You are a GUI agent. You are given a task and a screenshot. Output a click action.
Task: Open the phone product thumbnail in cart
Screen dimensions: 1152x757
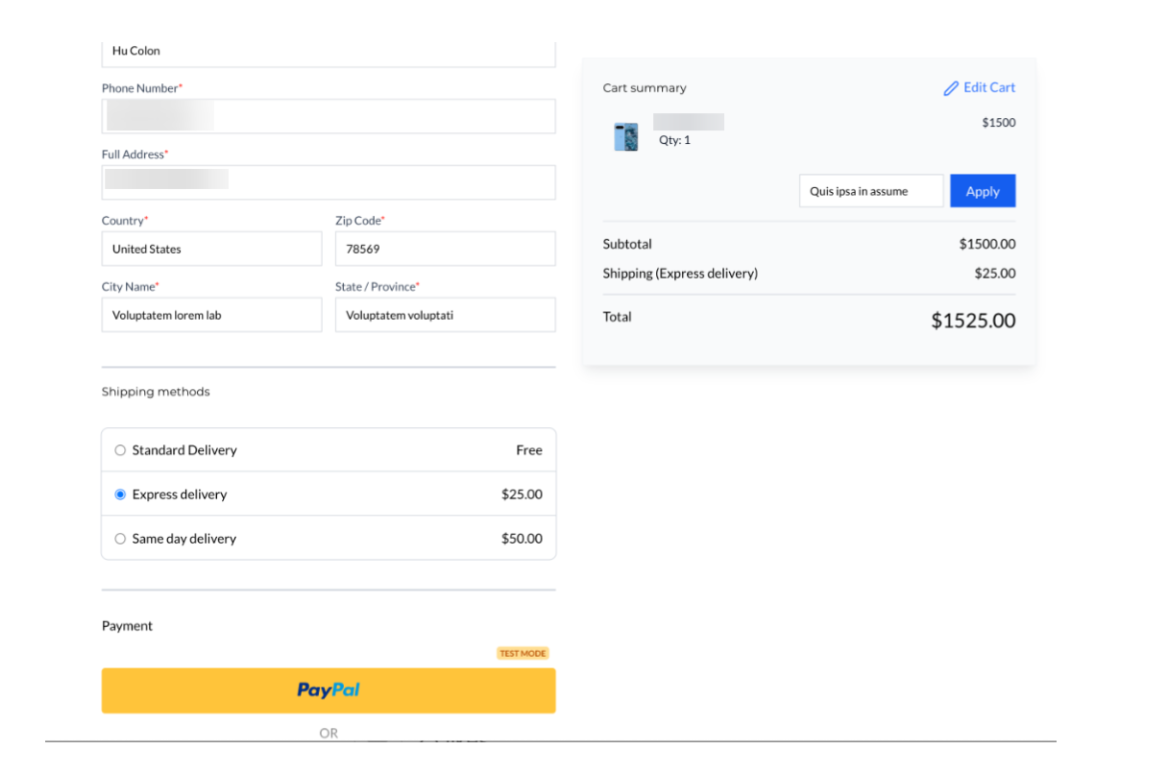pos(626,136)
